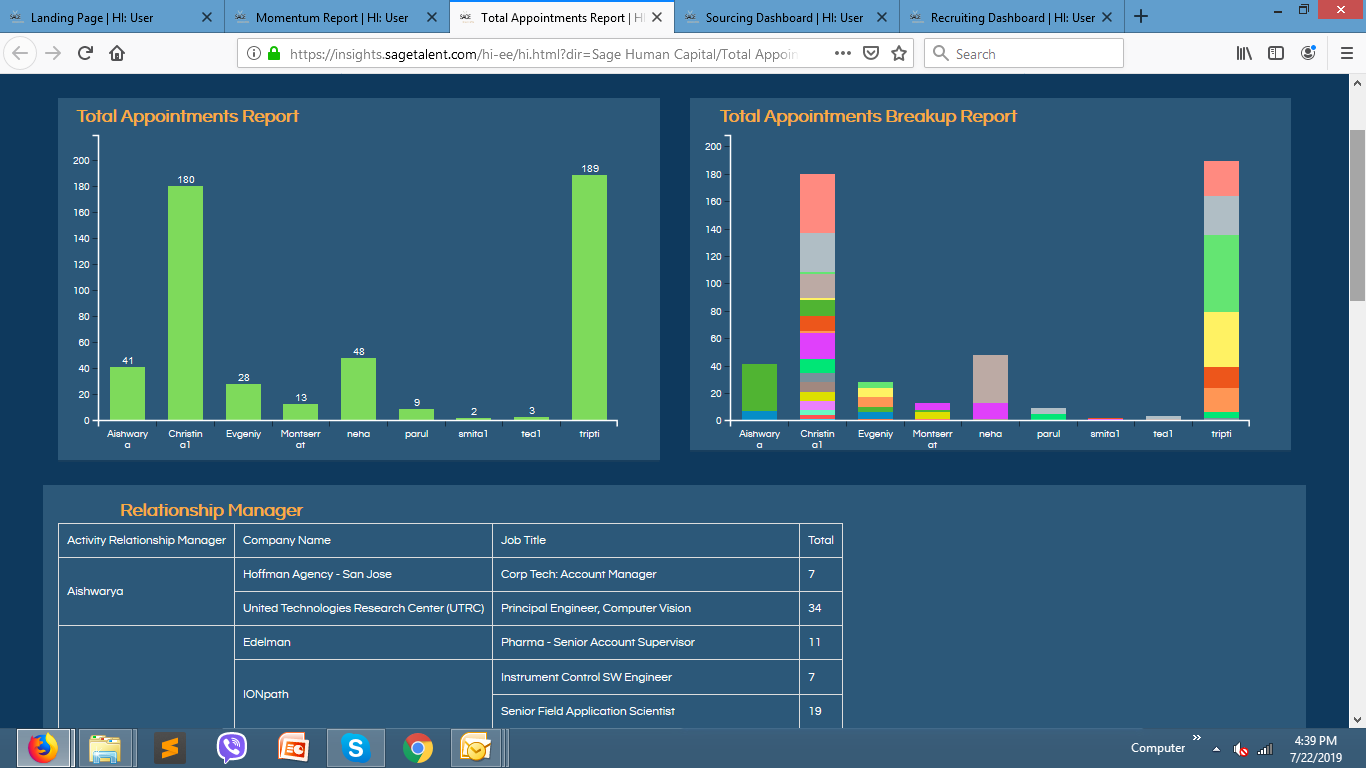Click Senior Field Application Scientist cell
Image resolution: width=1366 pixels, height=768 pixels.
646,711
